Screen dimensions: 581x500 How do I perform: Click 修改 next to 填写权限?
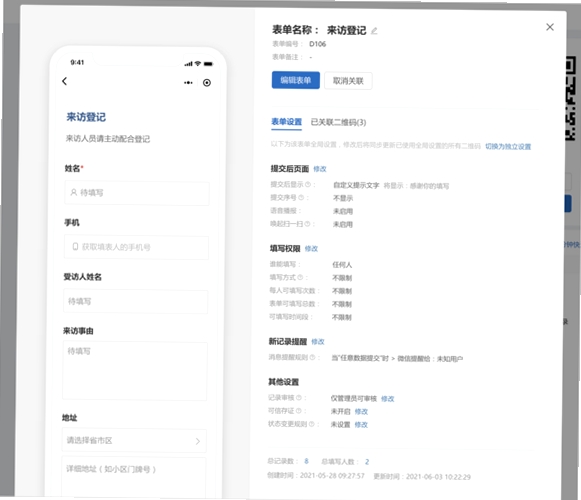(311, 249)
